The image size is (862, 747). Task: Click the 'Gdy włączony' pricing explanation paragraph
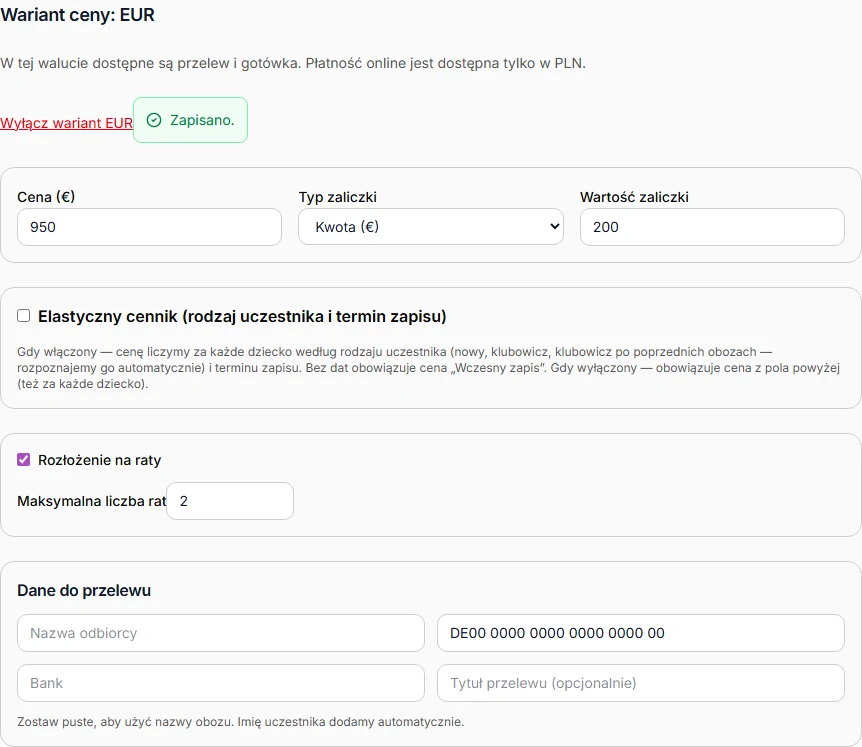(429, 368)
